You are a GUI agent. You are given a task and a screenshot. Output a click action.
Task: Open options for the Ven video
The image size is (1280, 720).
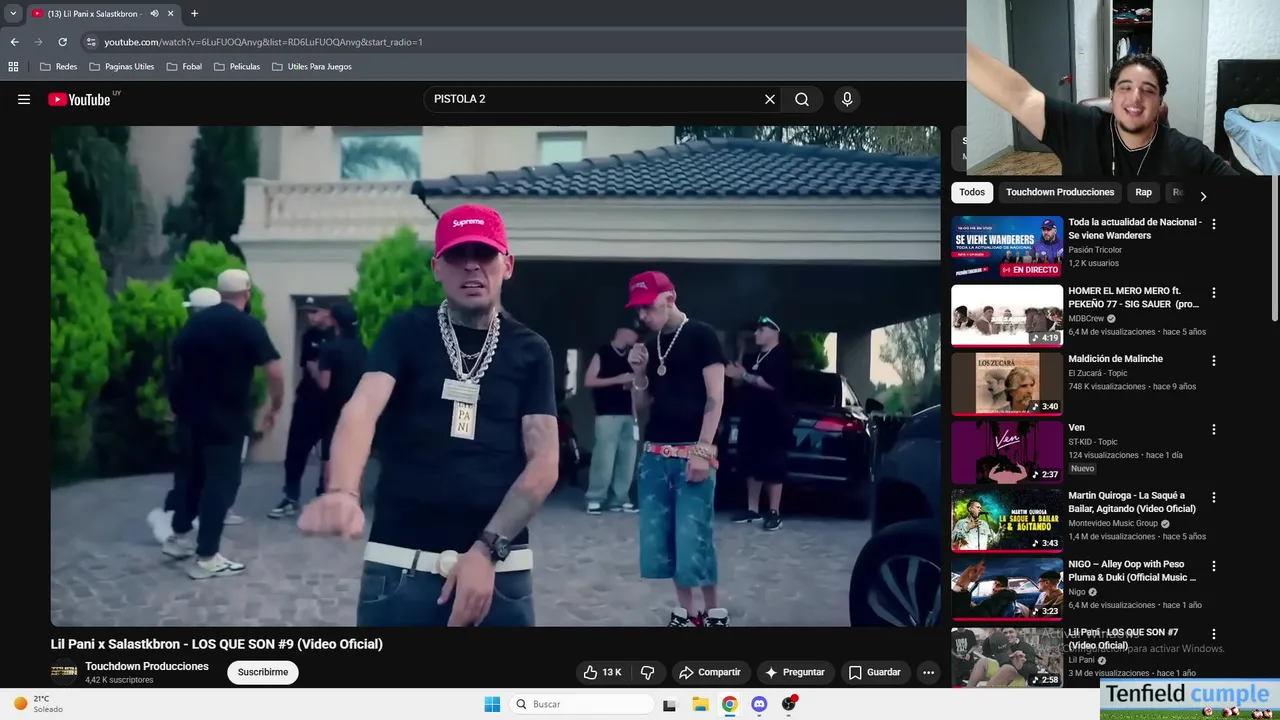(1214, 429)
